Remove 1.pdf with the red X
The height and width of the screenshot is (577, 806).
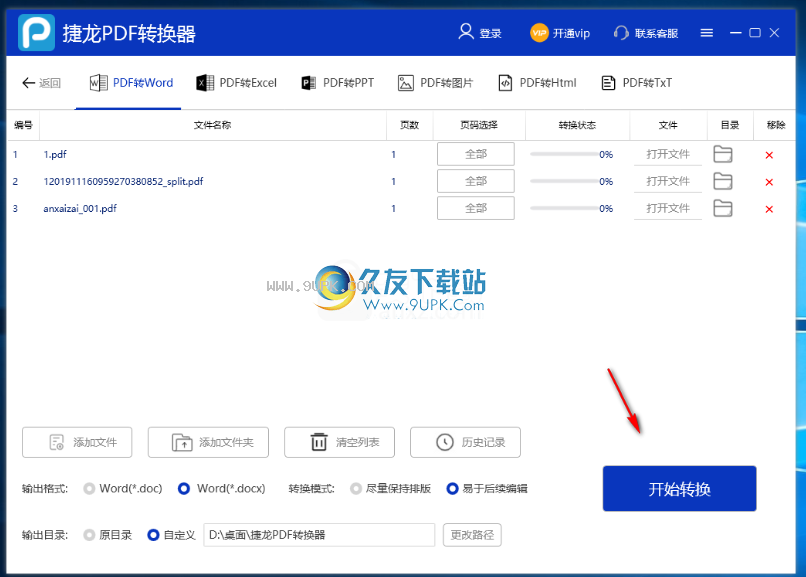tap(769, 155)
